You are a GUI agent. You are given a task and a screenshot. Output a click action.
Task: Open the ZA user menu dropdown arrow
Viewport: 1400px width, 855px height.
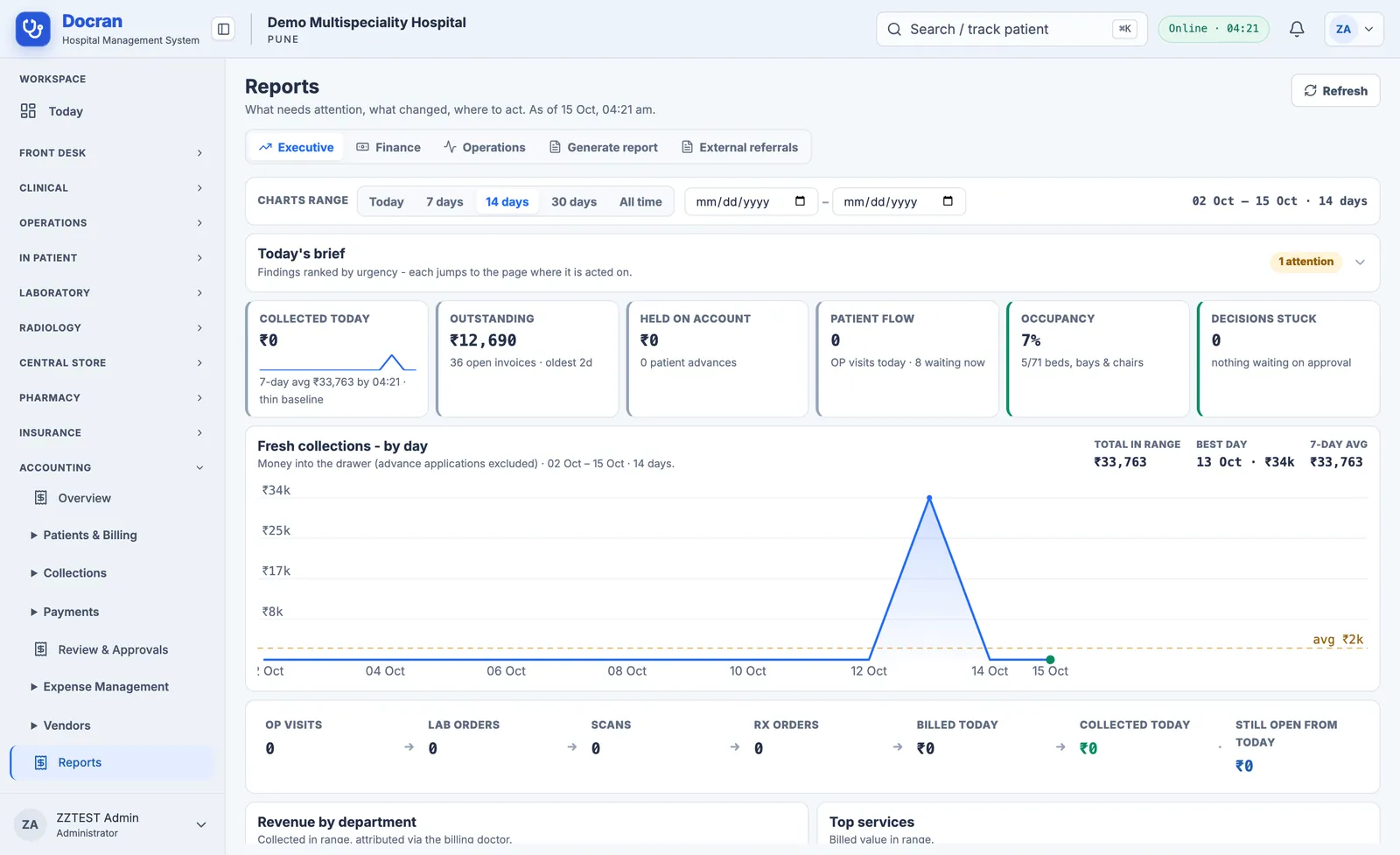point(1369,29)
